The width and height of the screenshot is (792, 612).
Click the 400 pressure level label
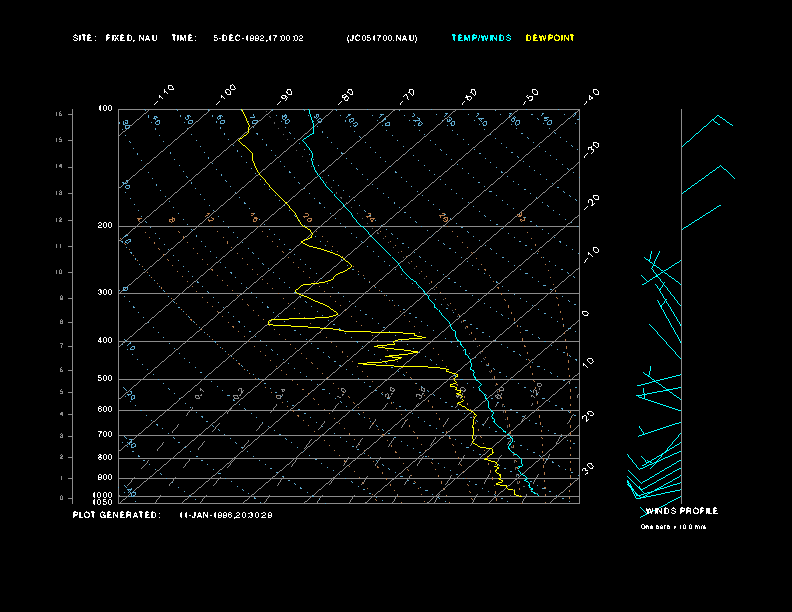tap(104, 341)
